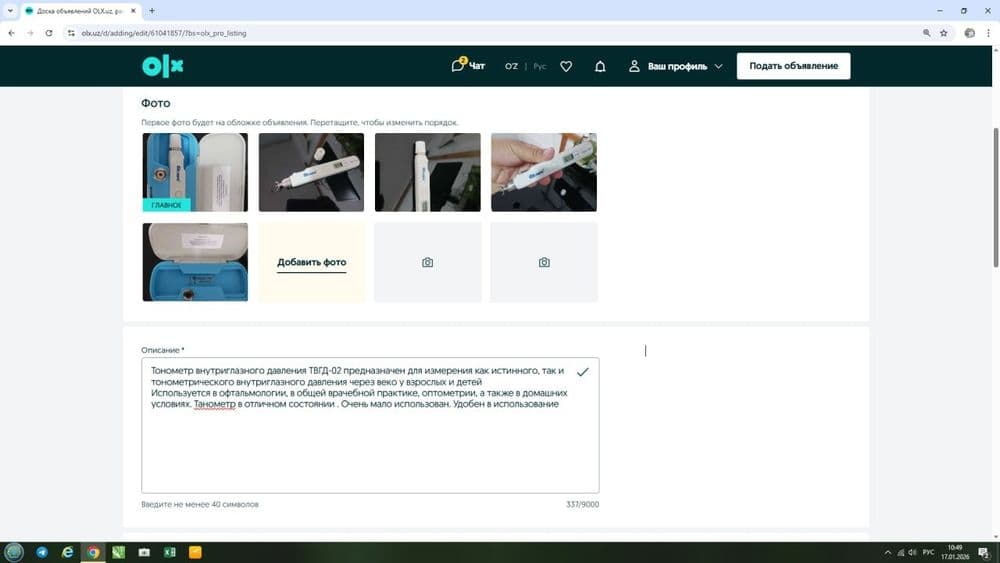Open the browser tab list dropdown

tap(10, 11)
